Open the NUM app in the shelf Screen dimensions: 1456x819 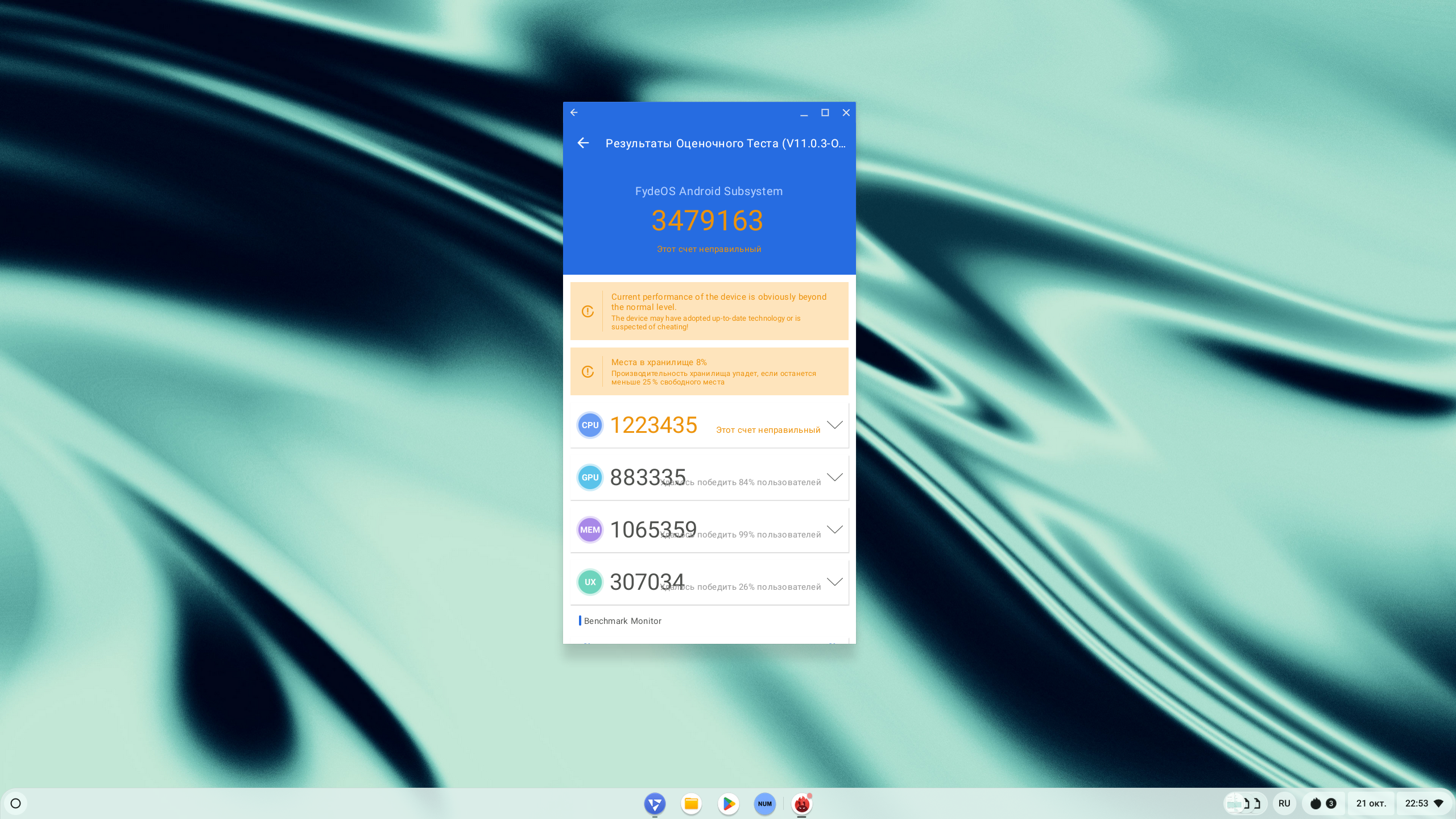[764, 804]
